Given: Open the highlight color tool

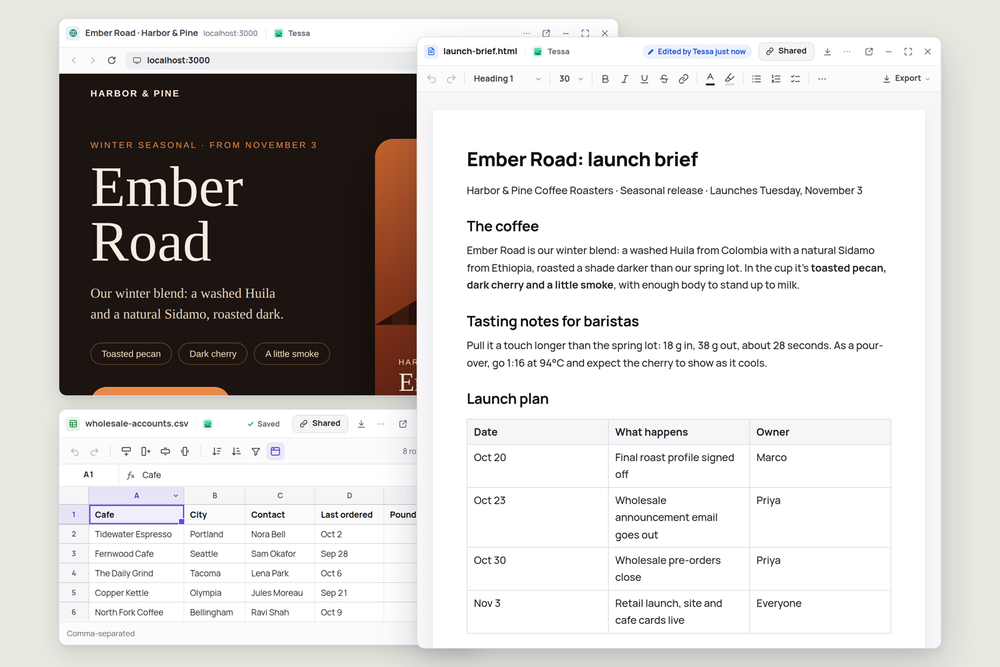Looking at the screenshot, I should point(730,79).
